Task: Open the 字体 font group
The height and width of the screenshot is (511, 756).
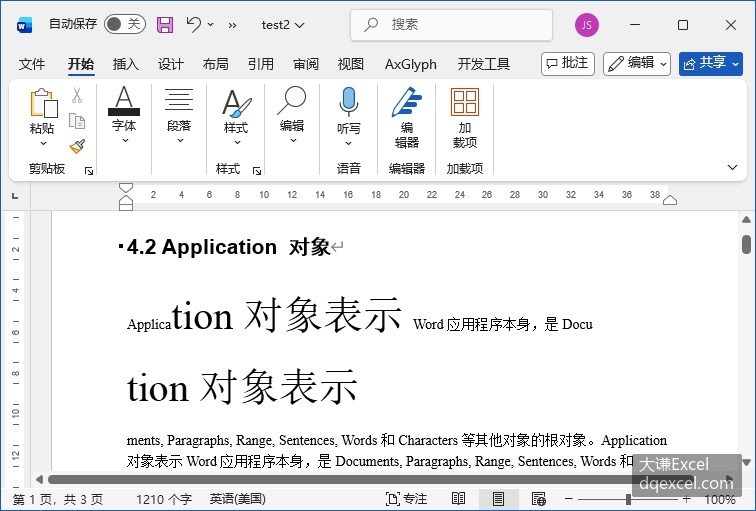Action: [x=124, y=116]
